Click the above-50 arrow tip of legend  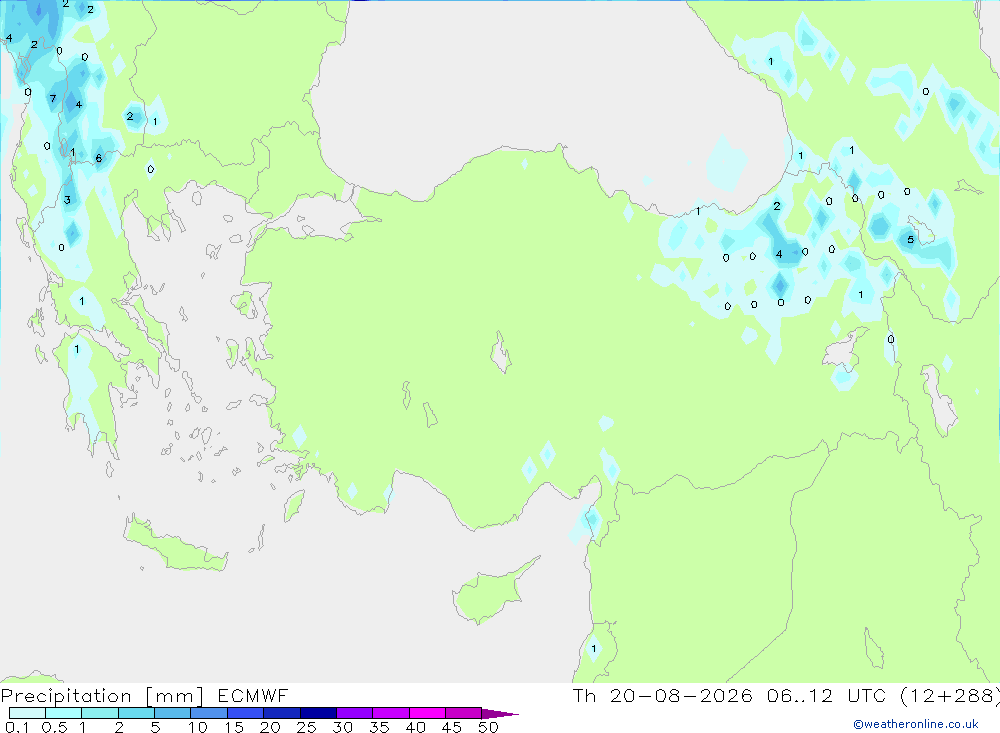[x=499, y=714]
